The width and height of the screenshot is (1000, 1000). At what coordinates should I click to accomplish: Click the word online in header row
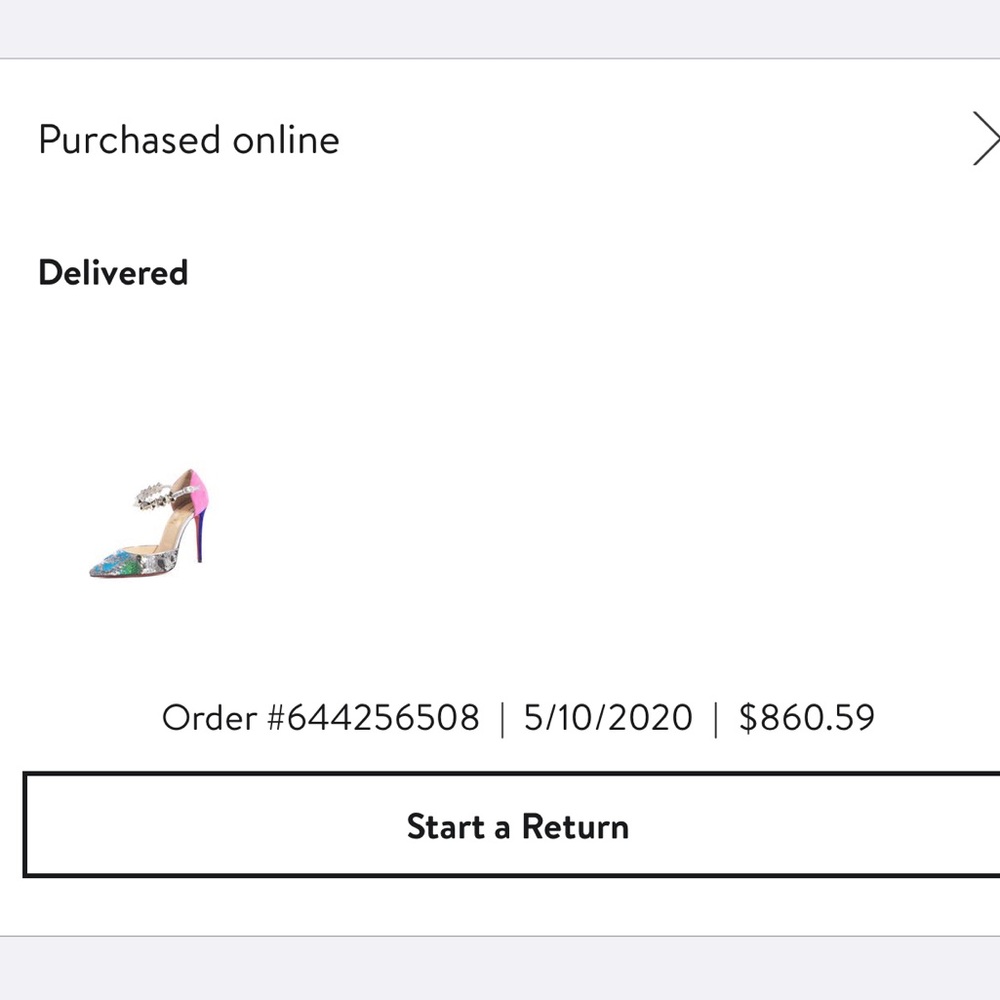coord(286,140)
